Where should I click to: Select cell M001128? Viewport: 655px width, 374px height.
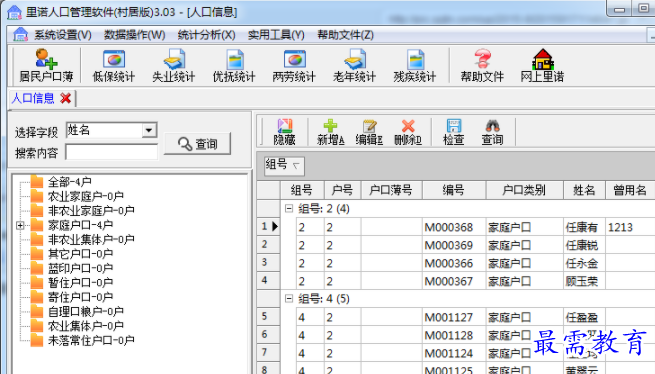coord(454,336)
